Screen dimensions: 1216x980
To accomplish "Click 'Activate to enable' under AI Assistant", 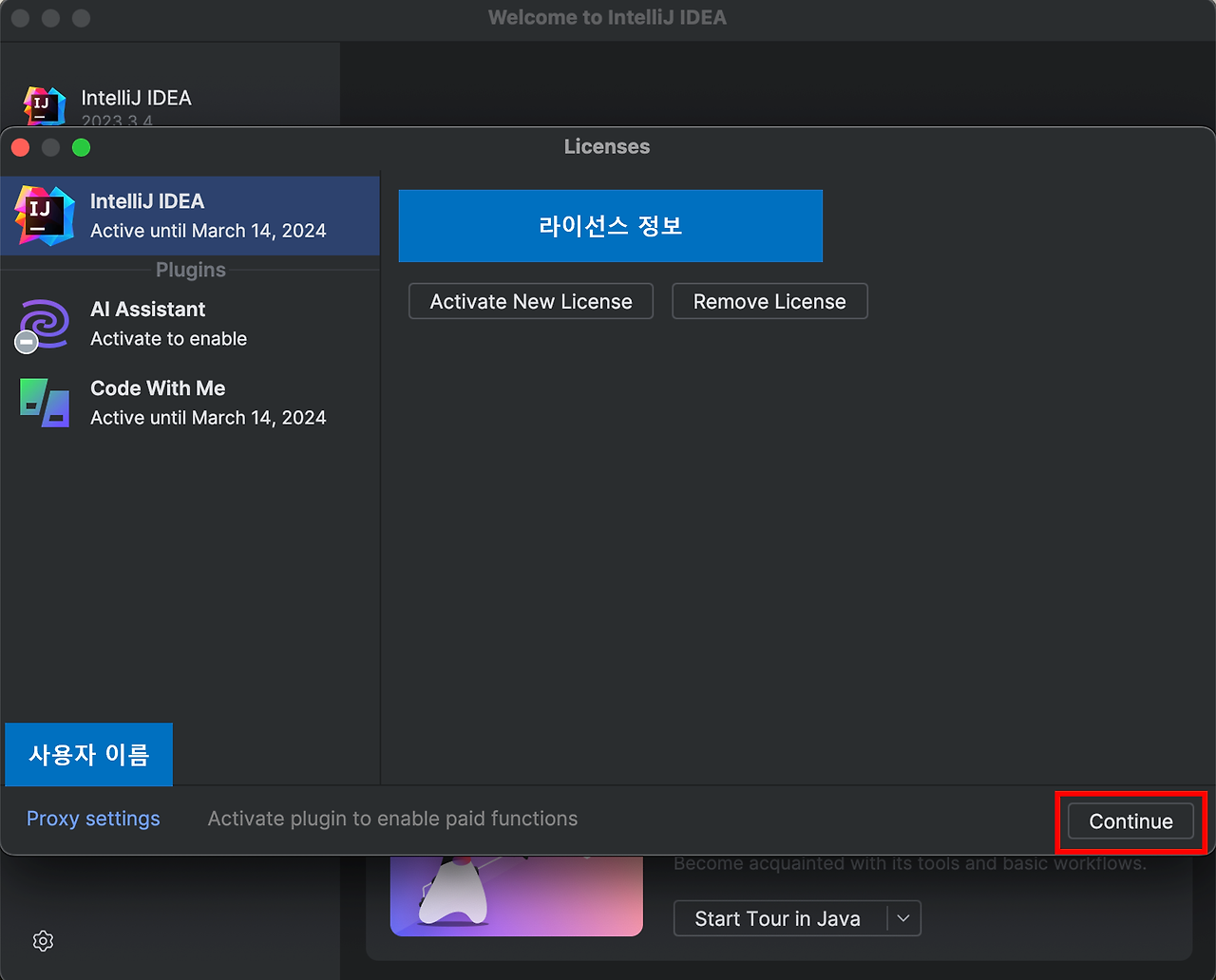I will pyautogui.click(x=168, y=339).
